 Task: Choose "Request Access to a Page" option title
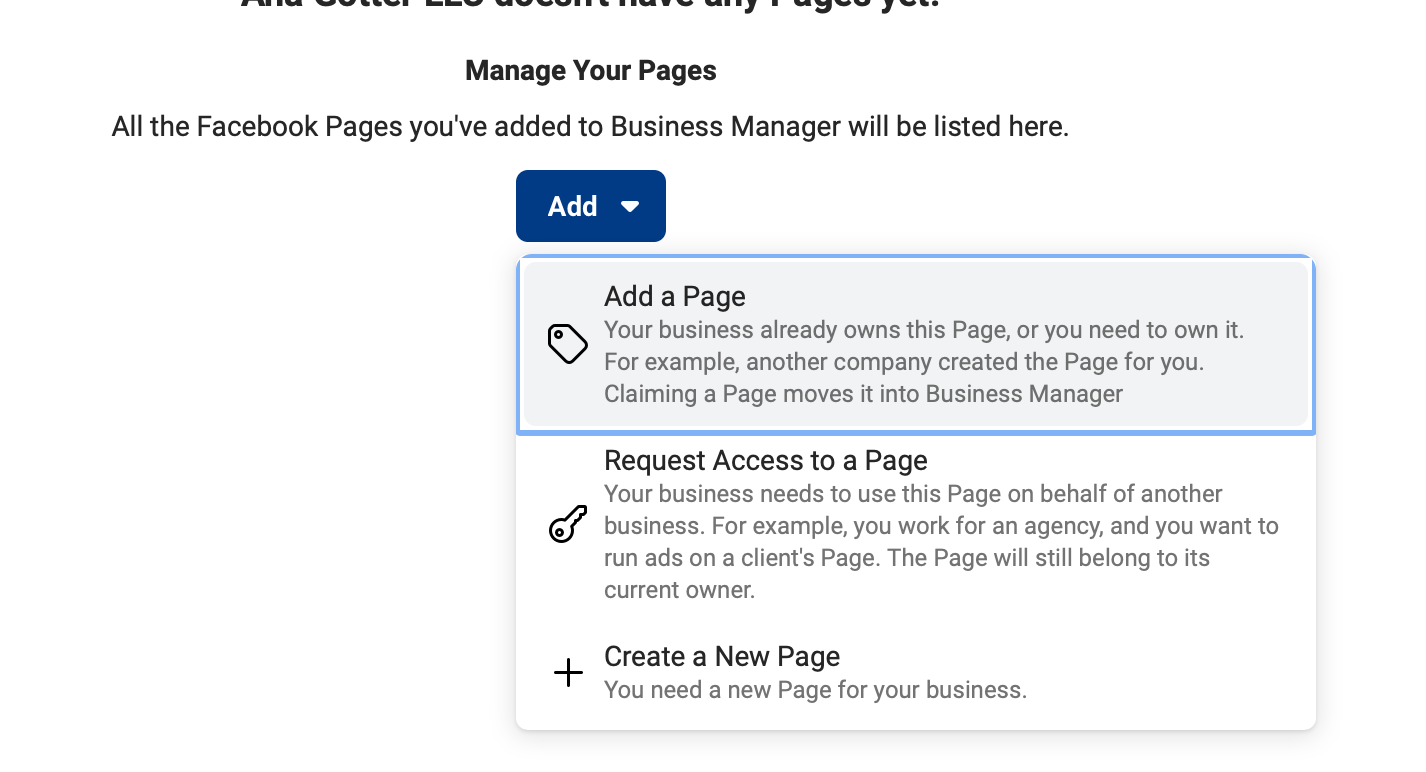click(765, 461)
